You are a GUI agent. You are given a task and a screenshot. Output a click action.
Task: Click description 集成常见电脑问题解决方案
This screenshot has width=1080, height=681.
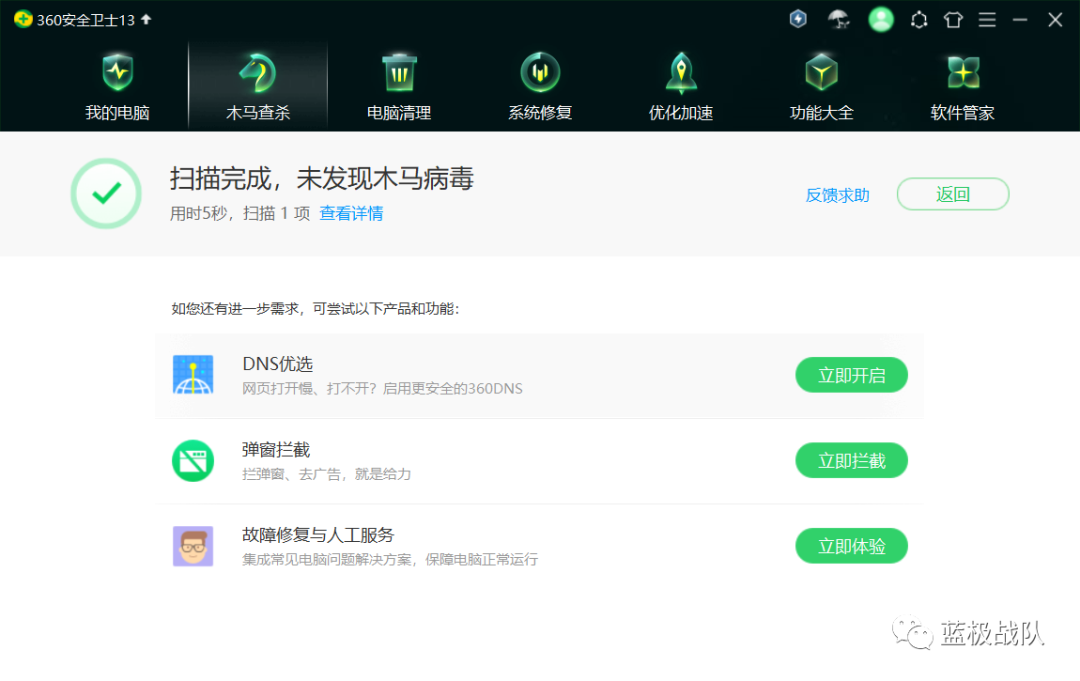pos(327,559)
